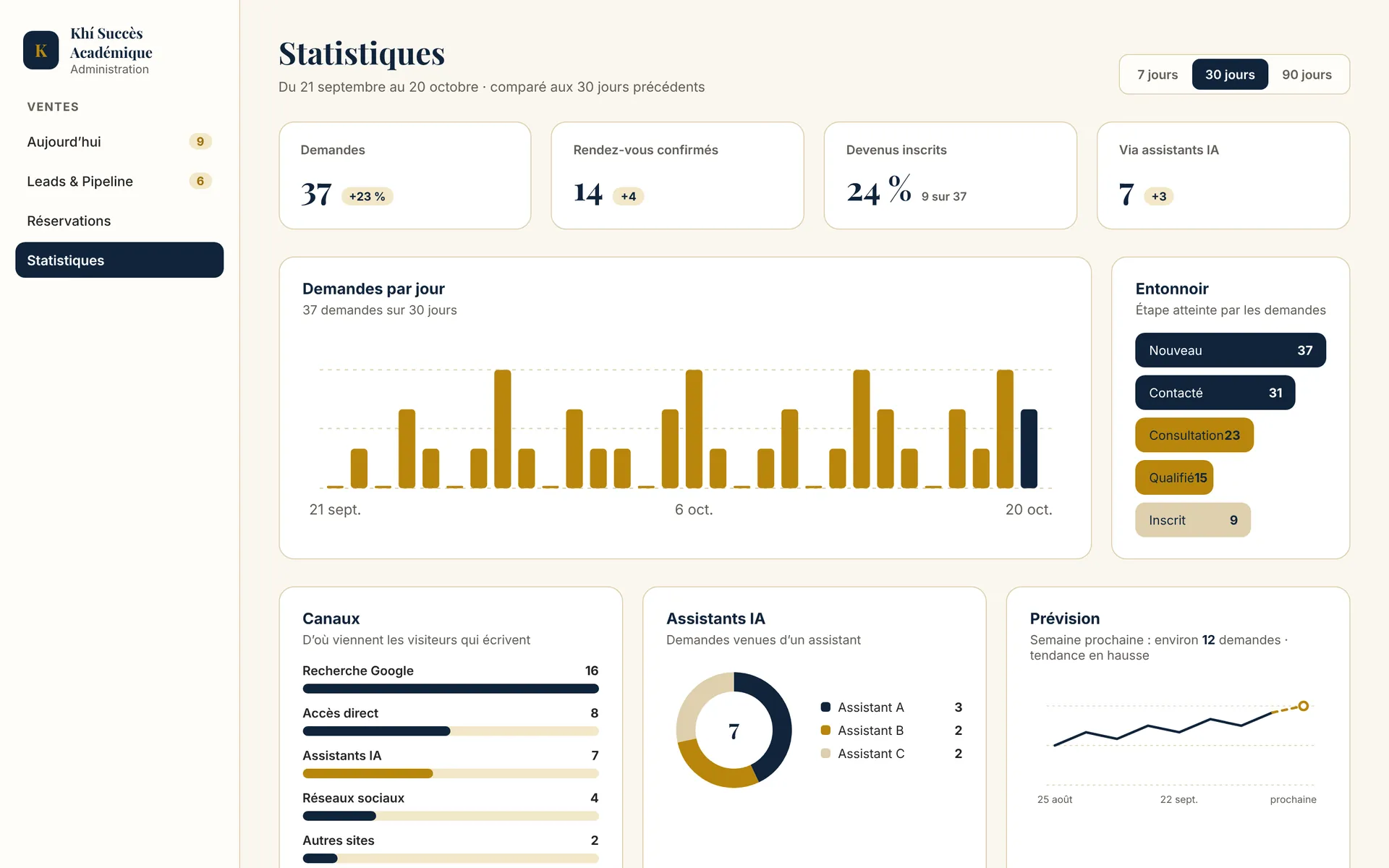Open Leads & Pipeline section

tap(119, 181)
